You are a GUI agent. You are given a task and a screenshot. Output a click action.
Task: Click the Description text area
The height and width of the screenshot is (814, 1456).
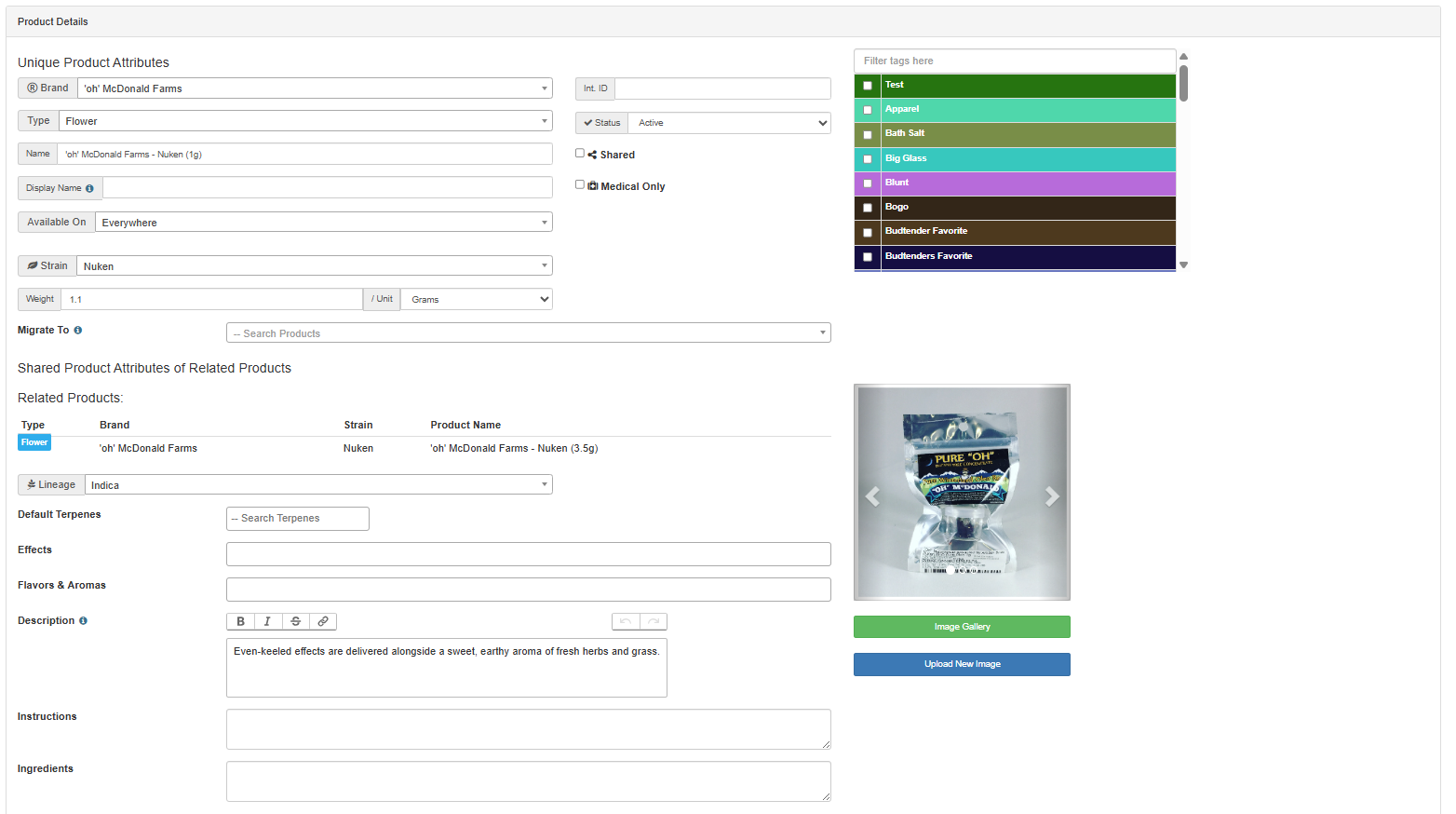coord(447,668)
